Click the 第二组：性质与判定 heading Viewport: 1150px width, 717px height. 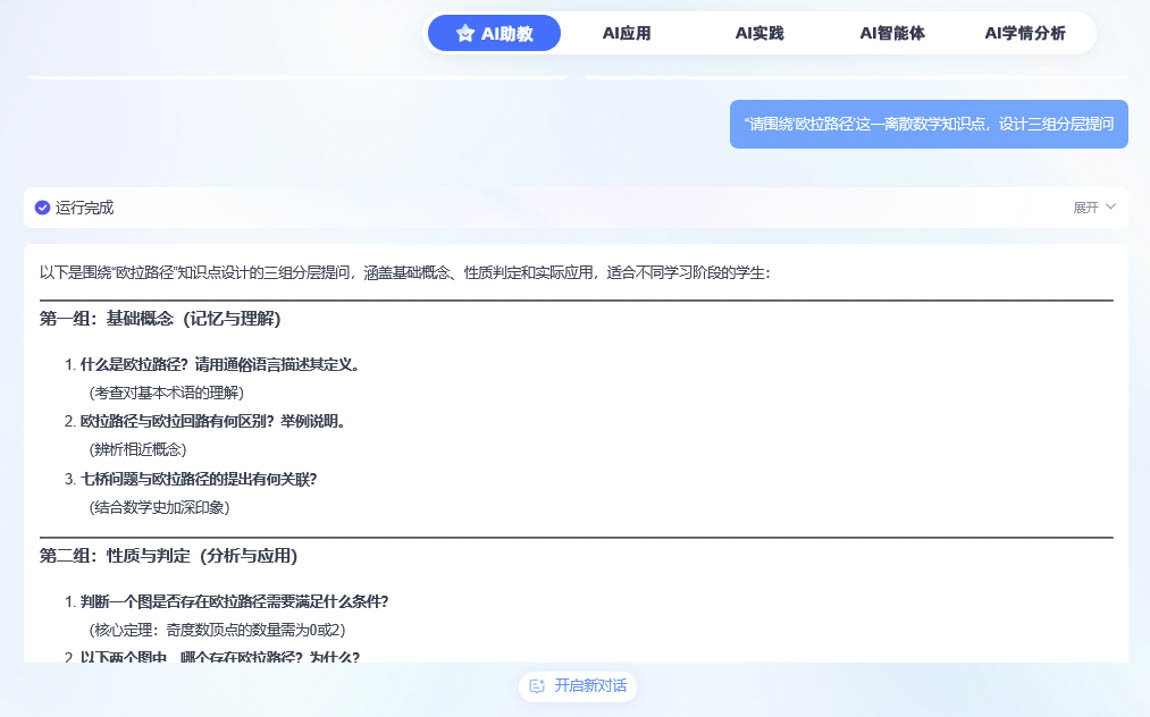[168, 556]
